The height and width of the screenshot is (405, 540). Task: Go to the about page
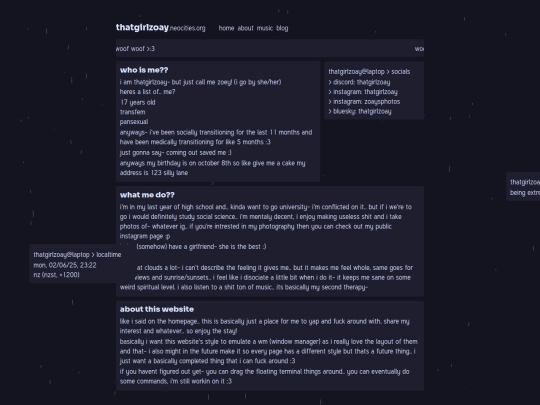click(246, 28)
